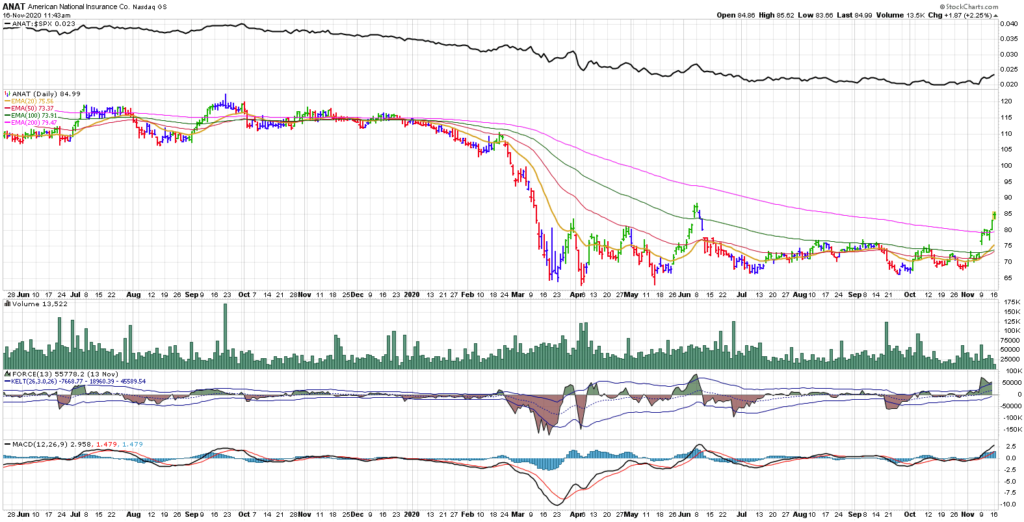Click the red 1.479 MACD signal value
Viewport: 1024px width, 522px height.
[x=106, y=444]
